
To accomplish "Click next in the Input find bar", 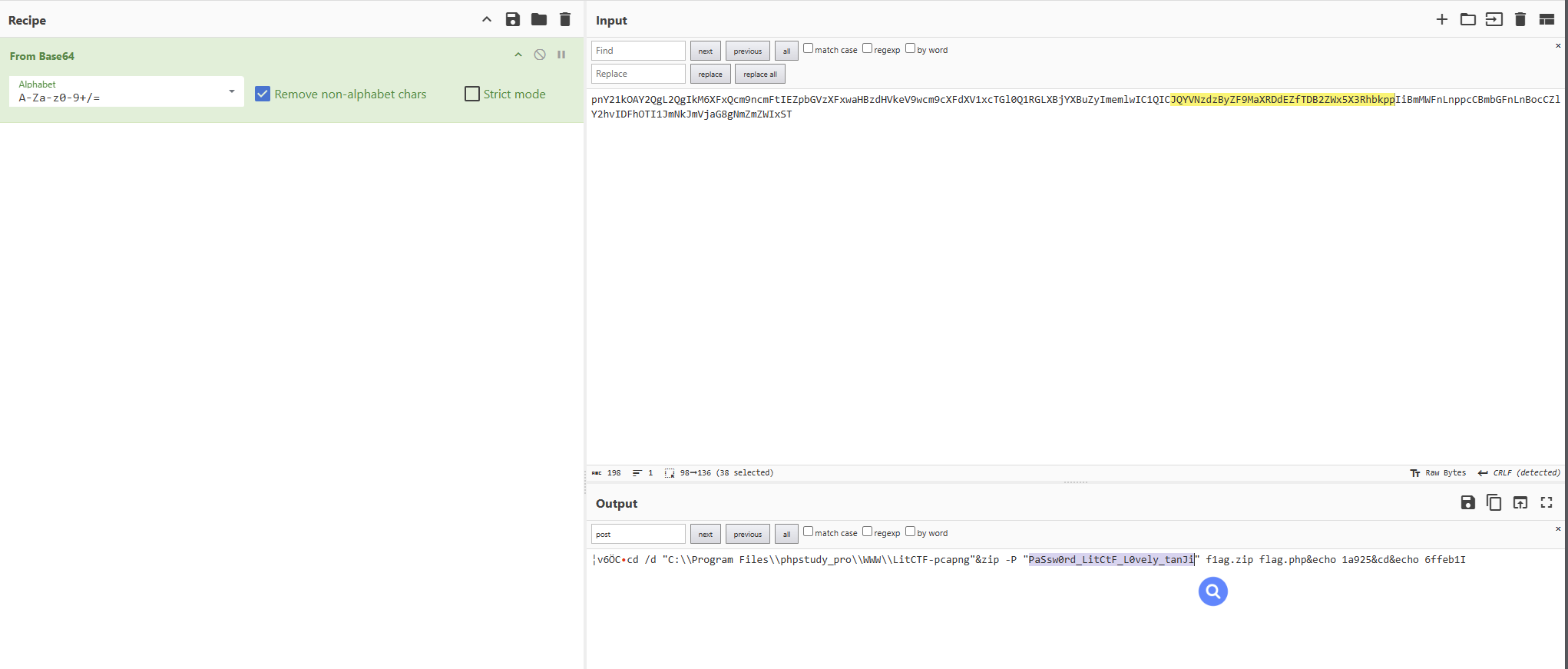I will click(706, 51).
